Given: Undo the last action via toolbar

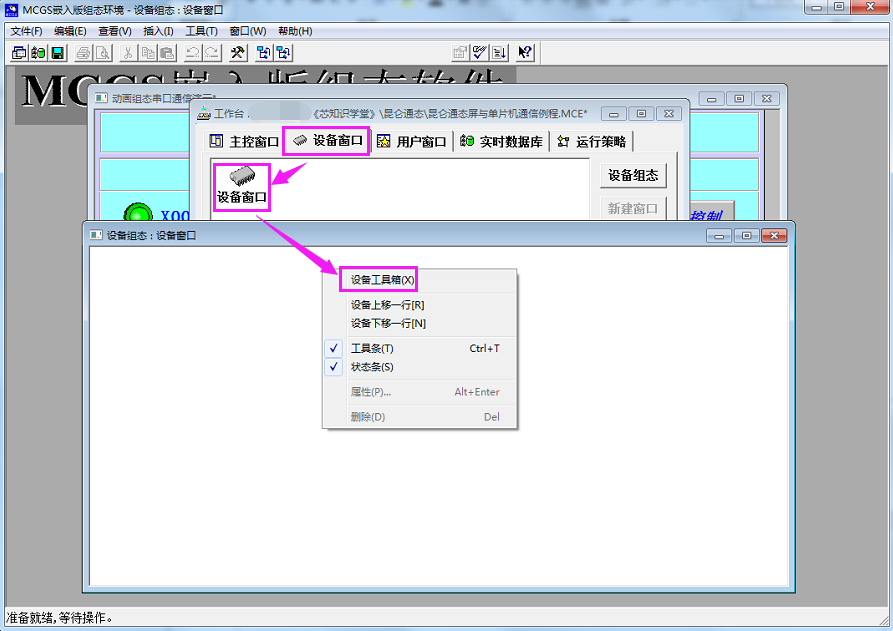Looking at the screenshot, I should coord(192,53).
